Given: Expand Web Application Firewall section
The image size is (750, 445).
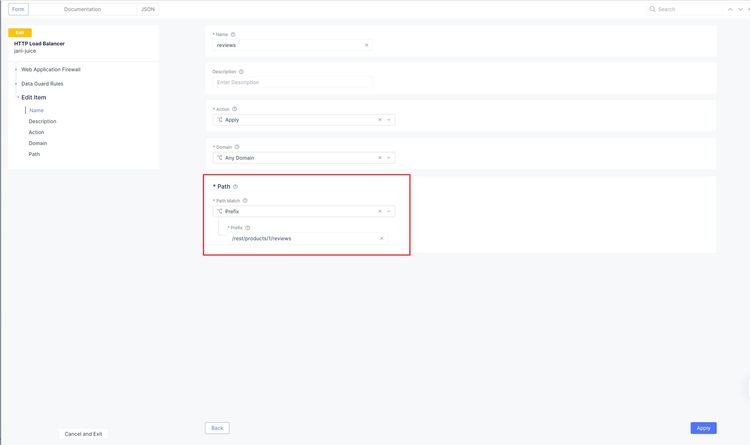Looking at the screenshot, I should [x=16, y=70].
